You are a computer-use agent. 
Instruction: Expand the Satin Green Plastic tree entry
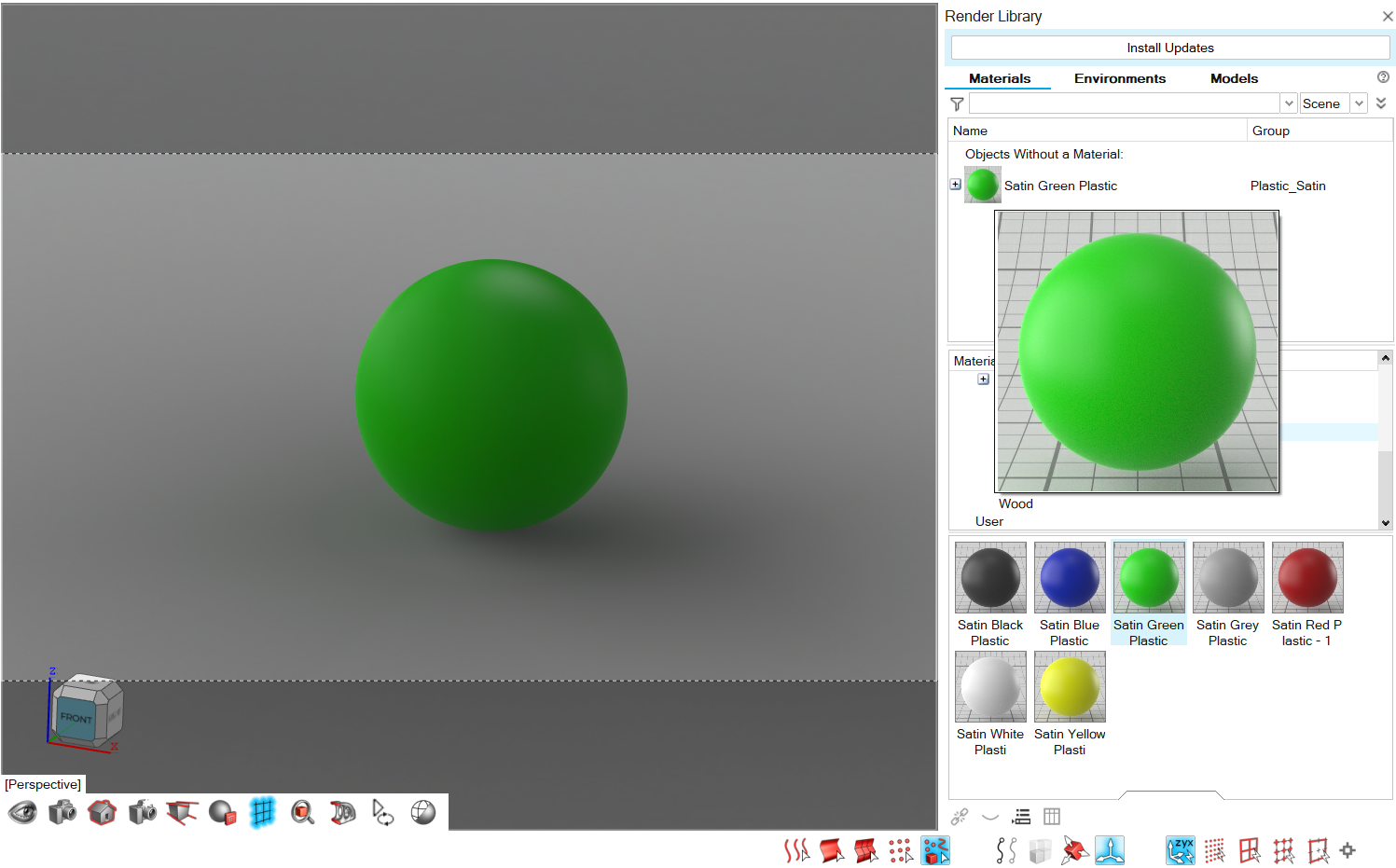(x=955, y=185)
